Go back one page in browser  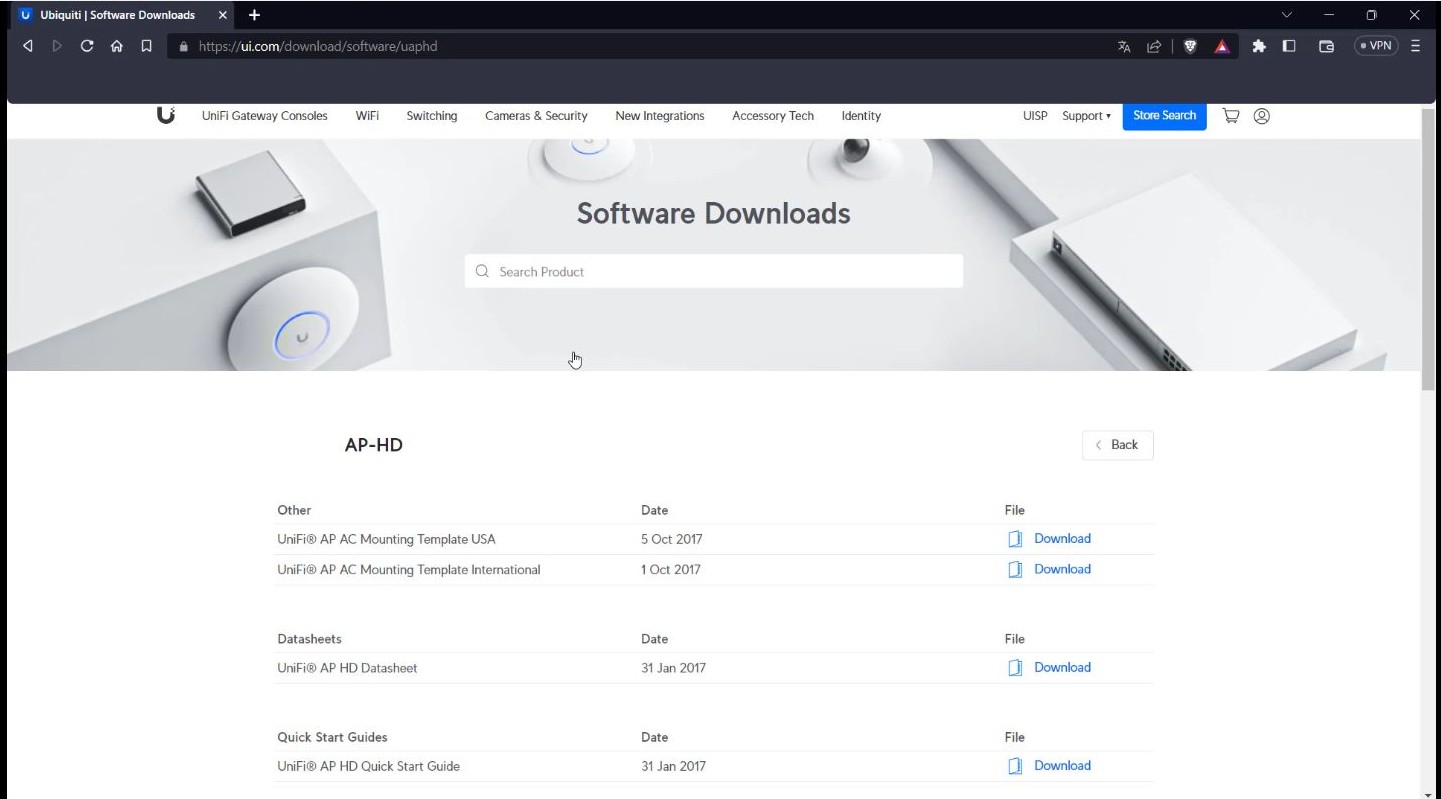(x=28, y=46)
